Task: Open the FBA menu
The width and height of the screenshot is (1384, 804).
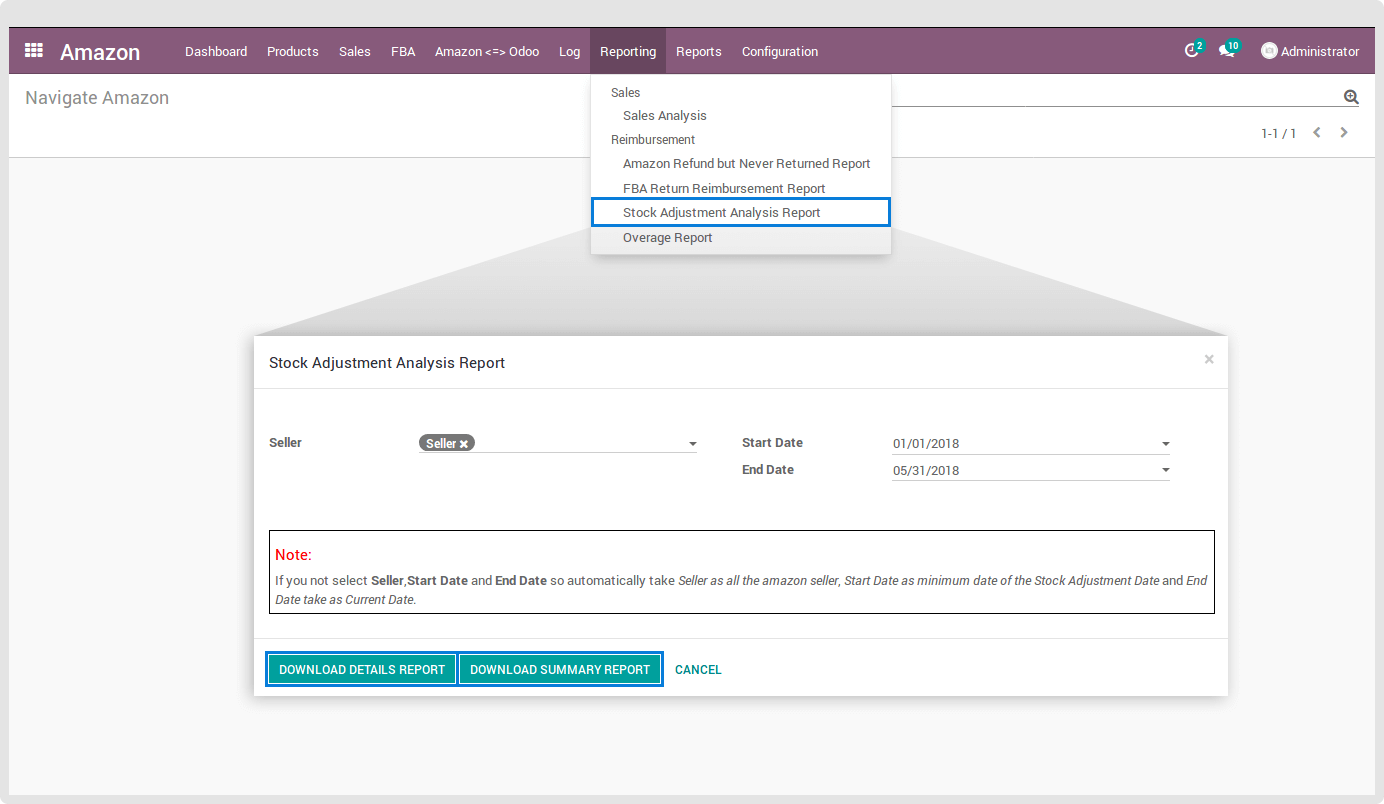Action: 403,51
